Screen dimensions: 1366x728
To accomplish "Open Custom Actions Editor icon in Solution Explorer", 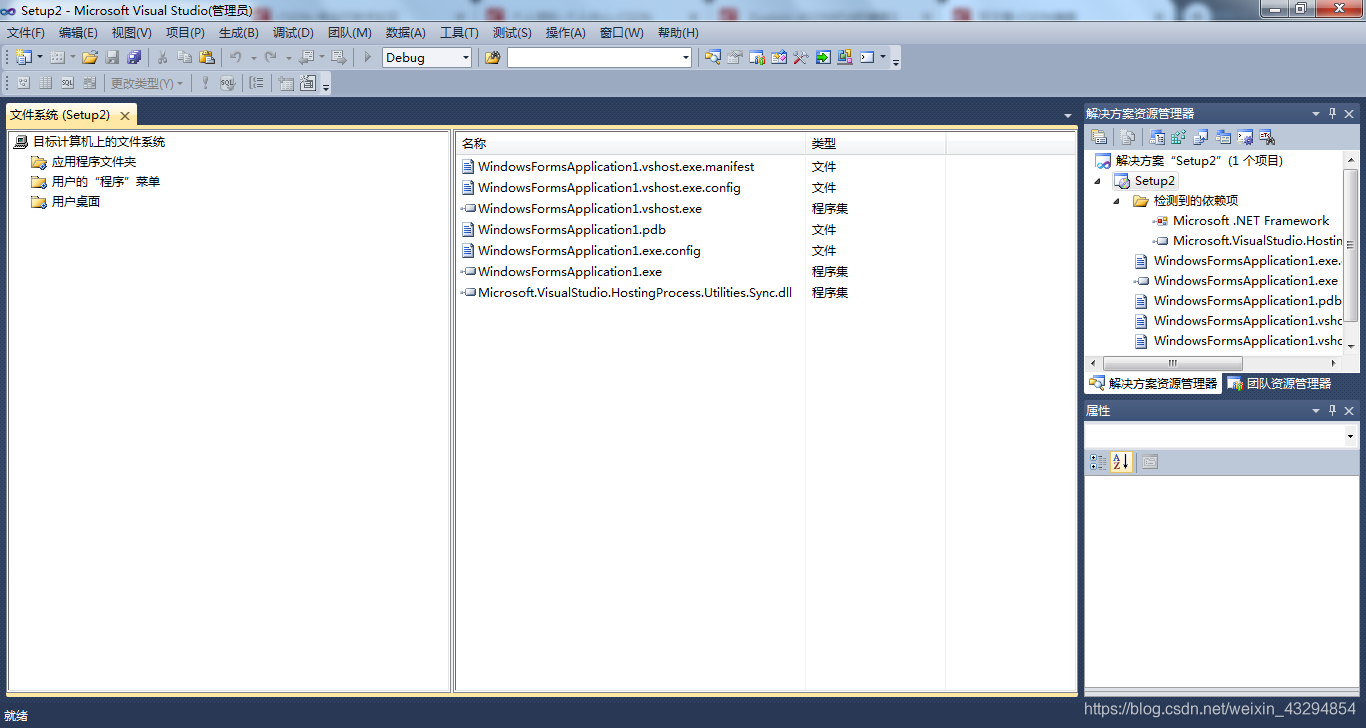I will tap(1244, 137).
